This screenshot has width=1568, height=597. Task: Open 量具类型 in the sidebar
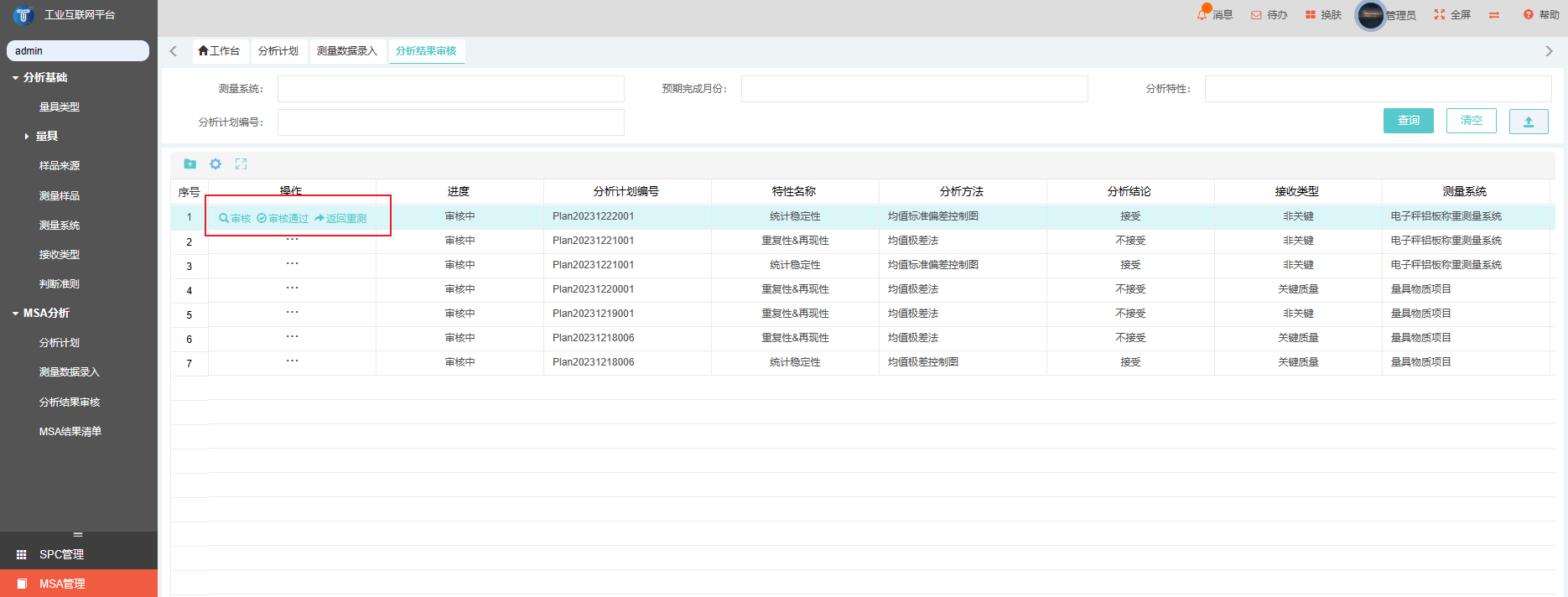[60, 107]
